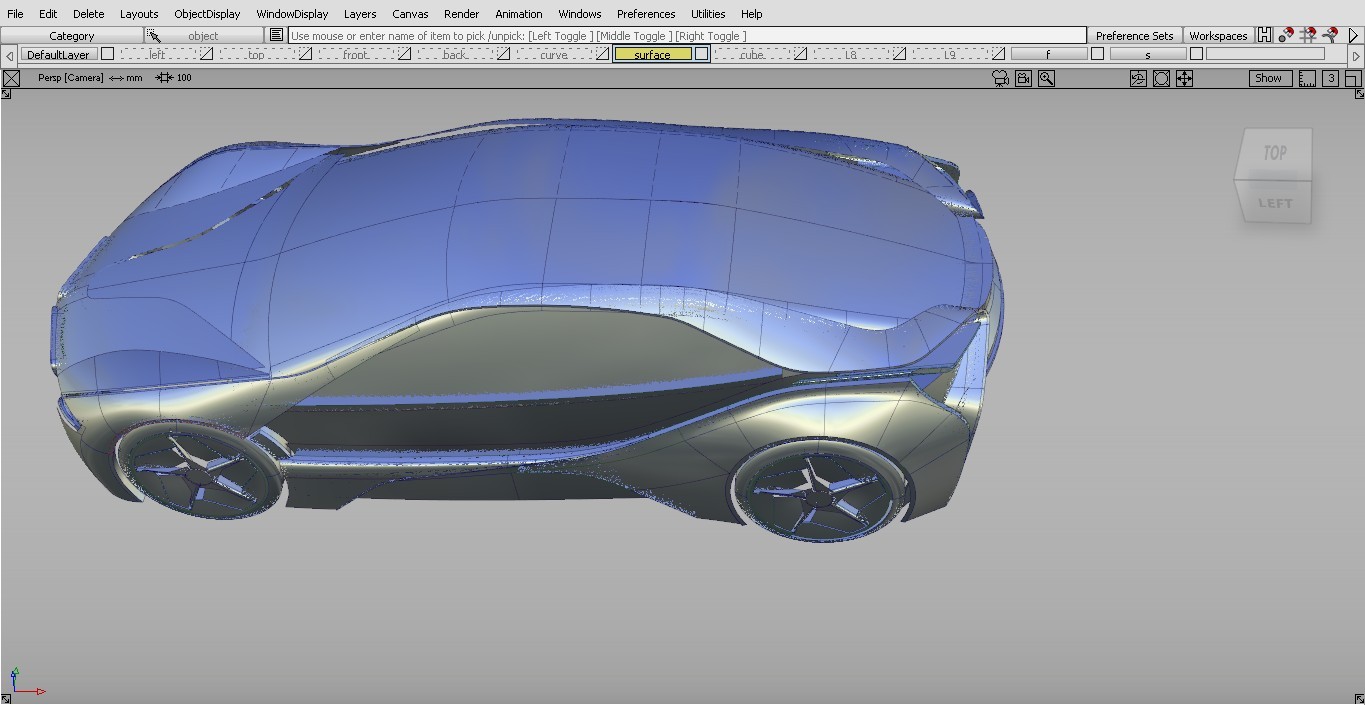This screenshot has height=705, width=1365.
Task: Activate the magnifier look-at icon
Action: point(1046,78)
